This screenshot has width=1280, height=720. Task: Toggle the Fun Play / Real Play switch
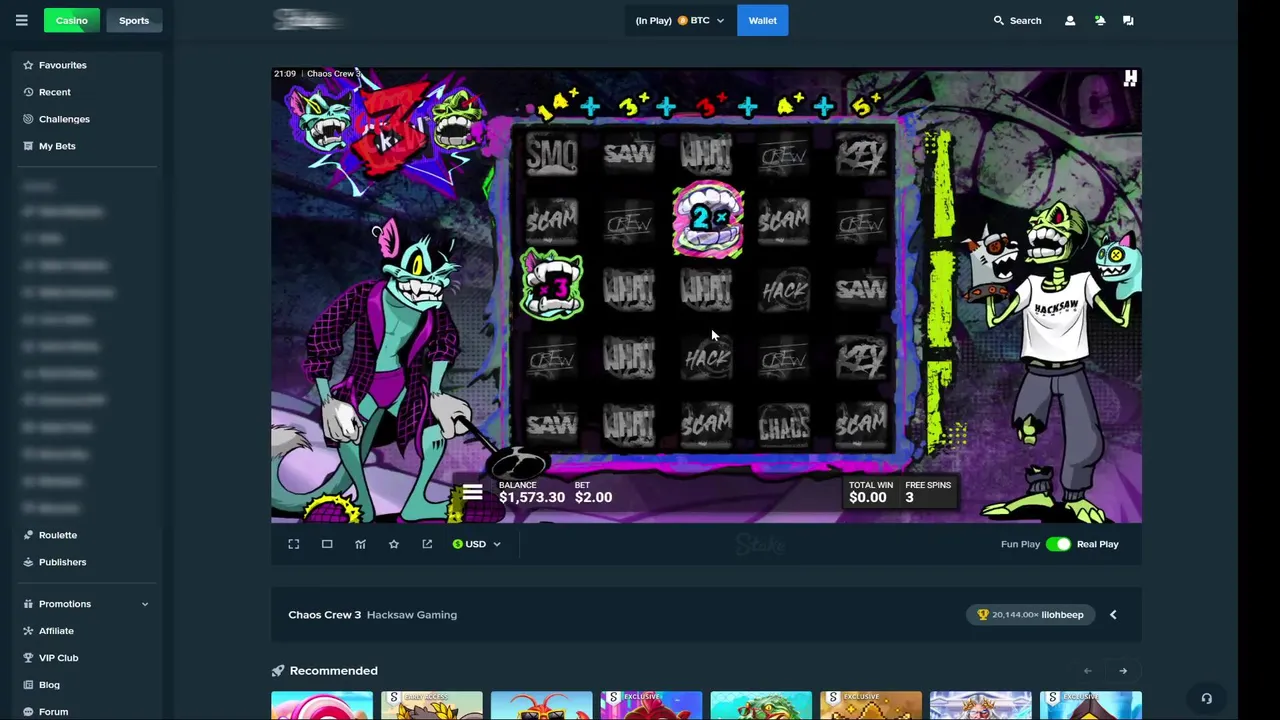pos(1059,544)
